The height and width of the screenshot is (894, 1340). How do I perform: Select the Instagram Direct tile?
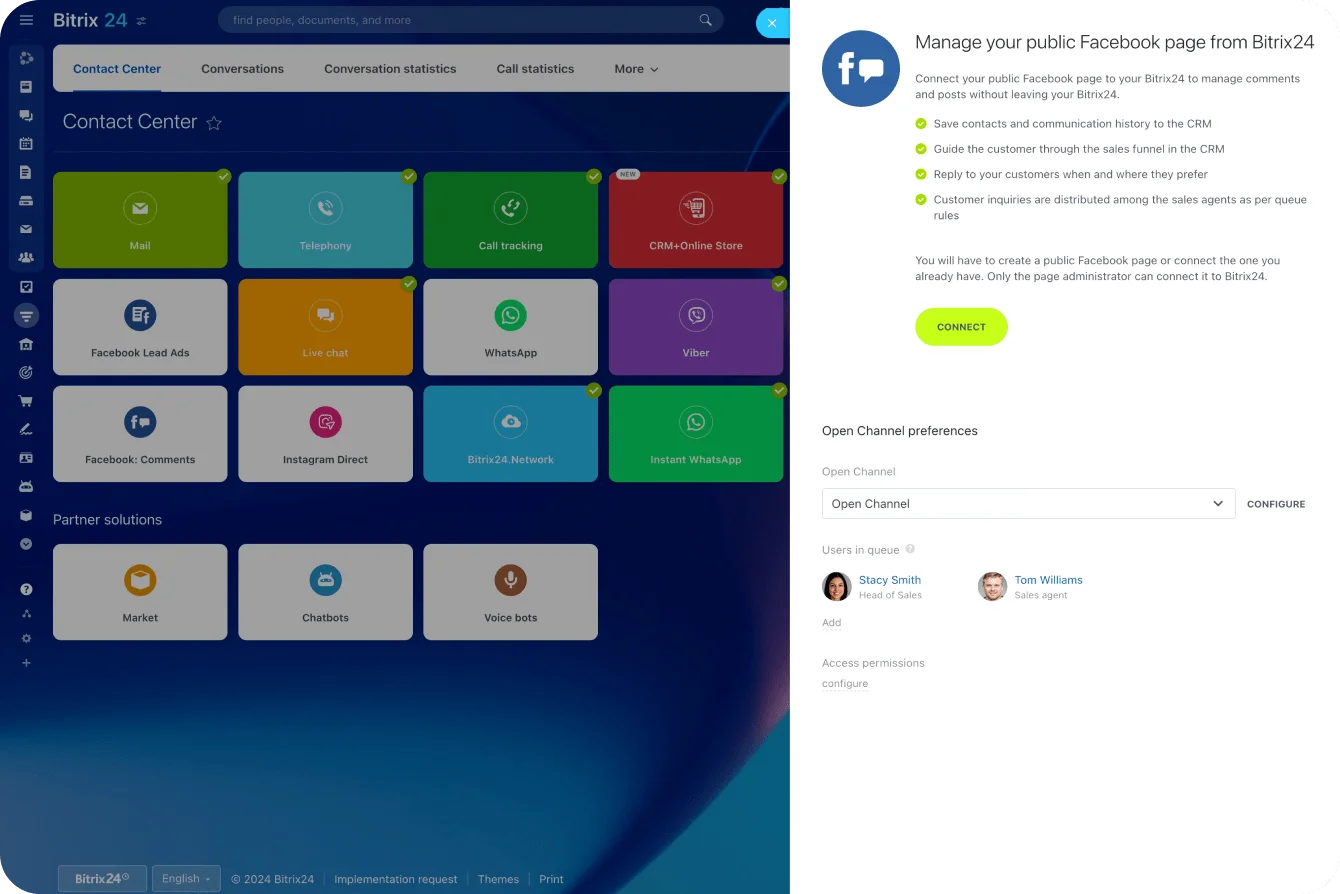pos(325,434)
